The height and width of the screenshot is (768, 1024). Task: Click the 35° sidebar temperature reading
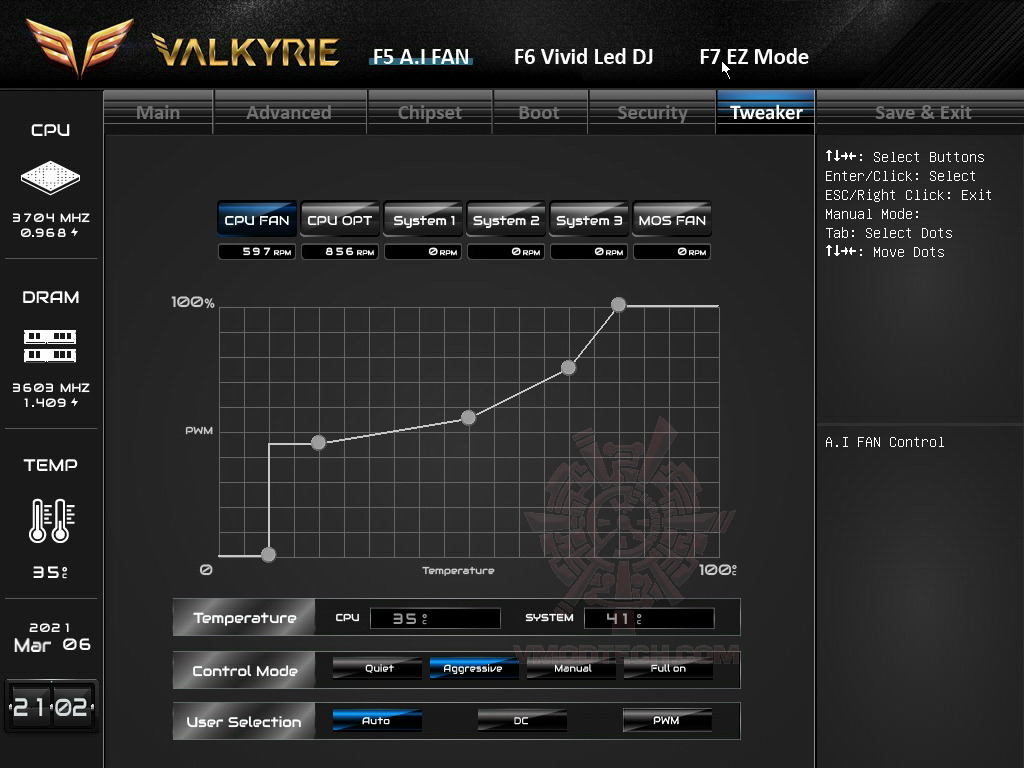pos(50,572)
